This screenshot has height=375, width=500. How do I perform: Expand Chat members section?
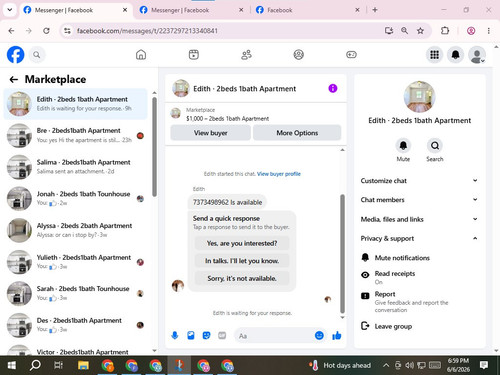click(x=419, y=200)
